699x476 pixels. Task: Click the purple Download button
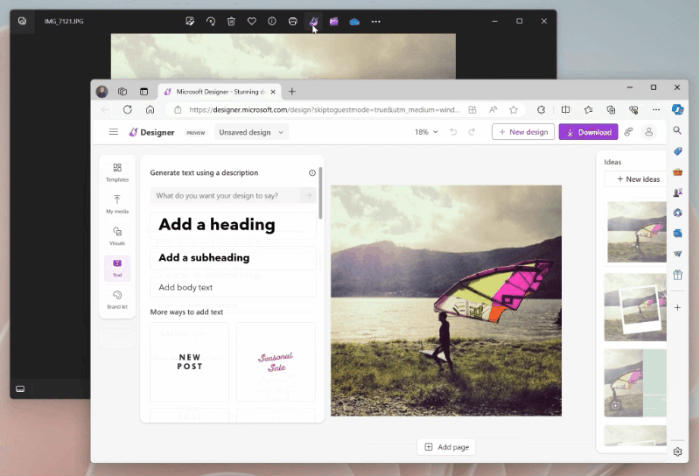588,132
